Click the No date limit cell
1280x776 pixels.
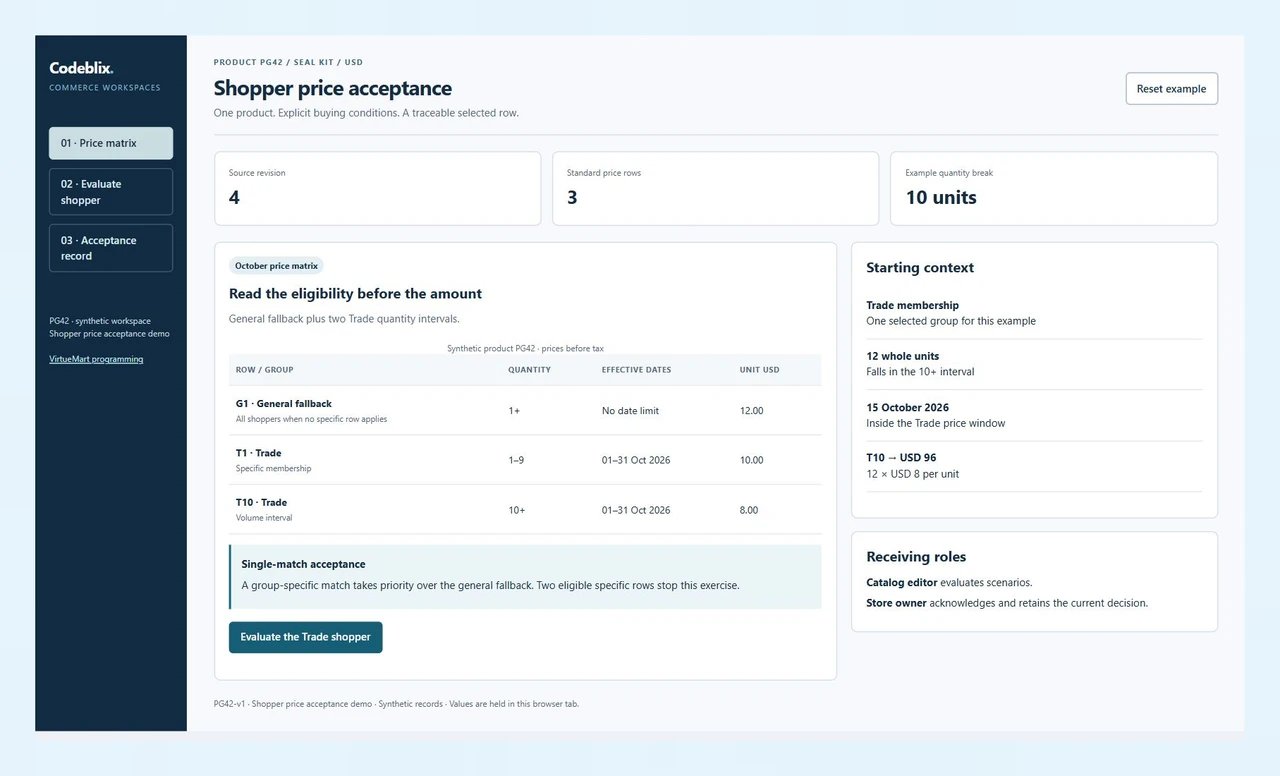click(630, 411)
